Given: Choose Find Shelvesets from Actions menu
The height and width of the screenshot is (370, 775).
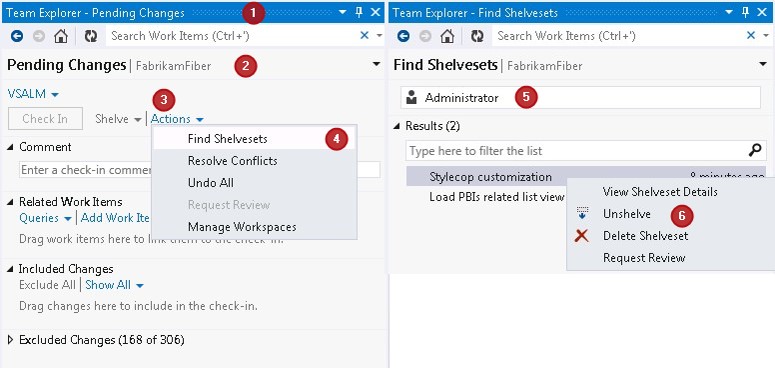Looking at the screenshot, I should (x=254, y=139).
